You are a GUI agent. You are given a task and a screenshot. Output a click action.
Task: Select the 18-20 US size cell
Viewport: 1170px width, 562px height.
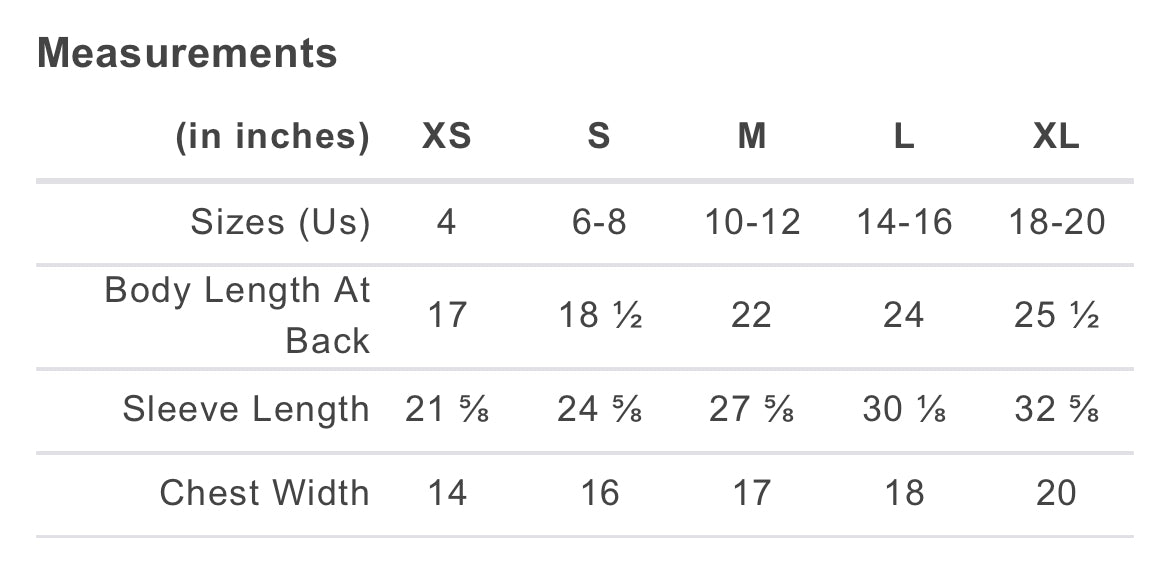(1057, 222)
